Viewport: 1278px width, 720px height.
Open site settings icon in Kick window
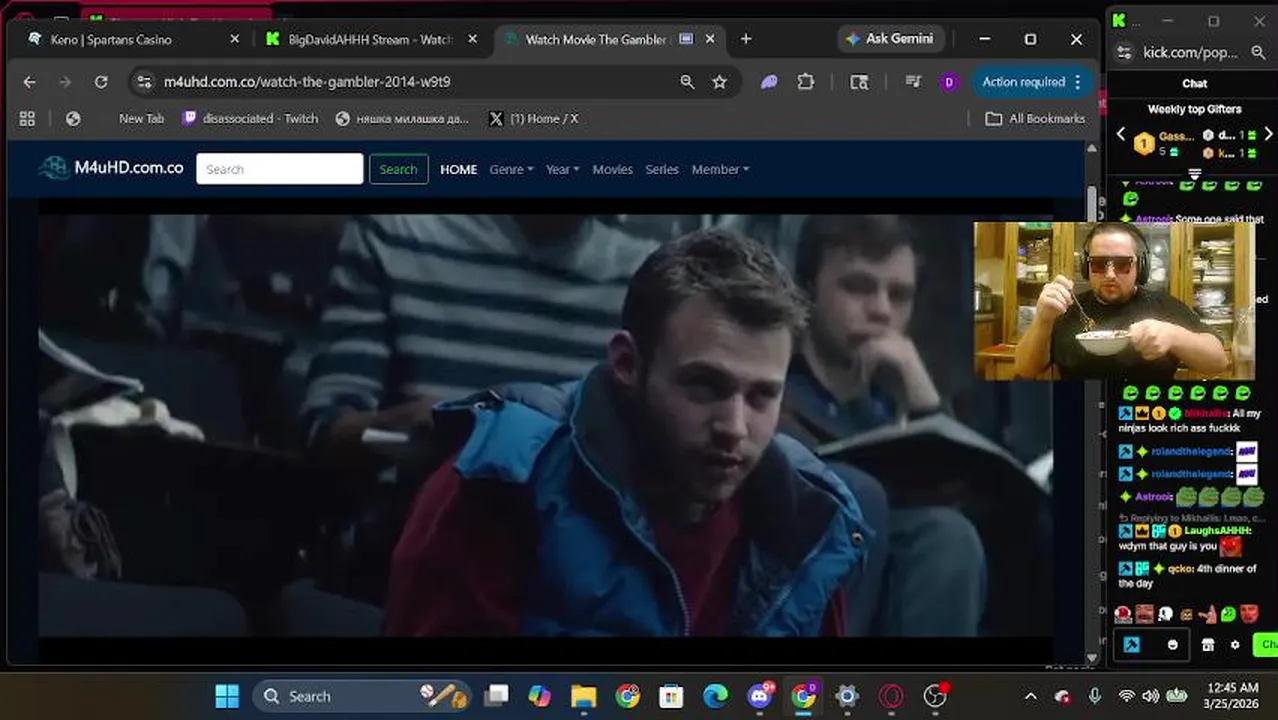[x=1124, y=52]
